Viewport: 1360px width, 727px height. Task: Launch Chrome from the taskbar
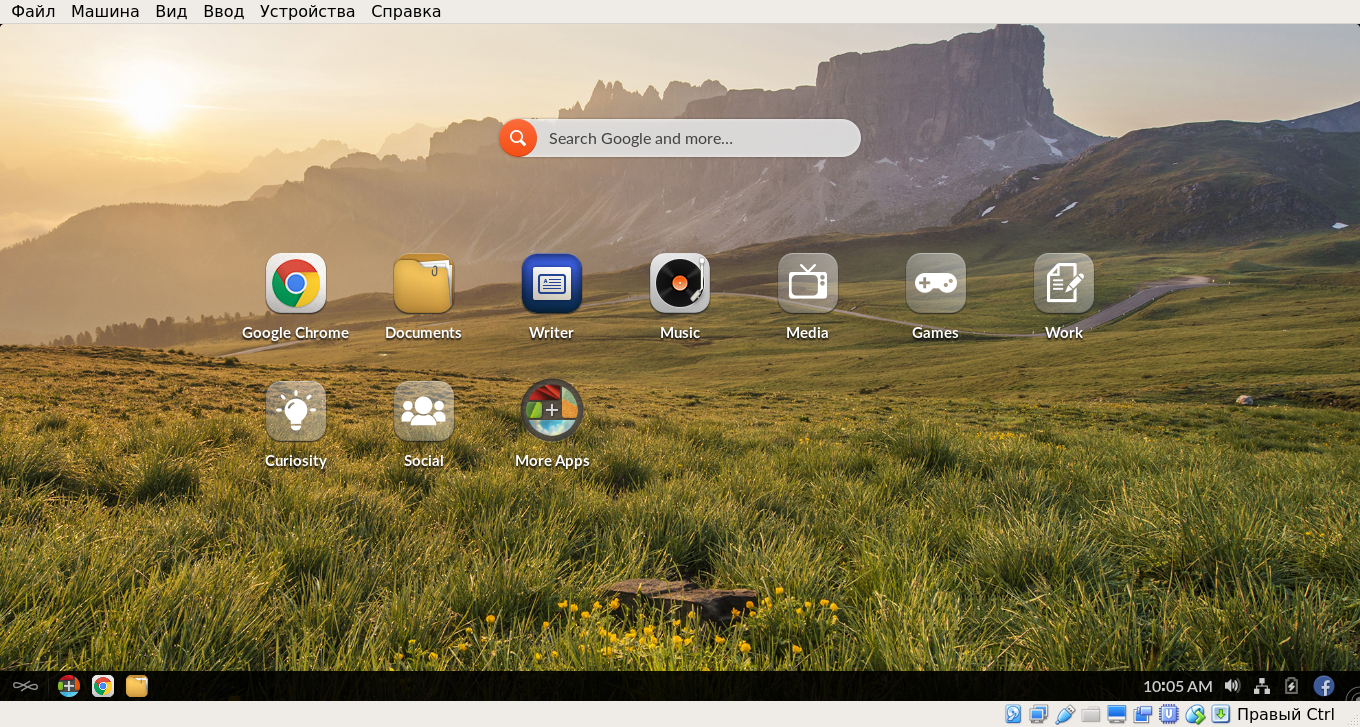[102, 686]
